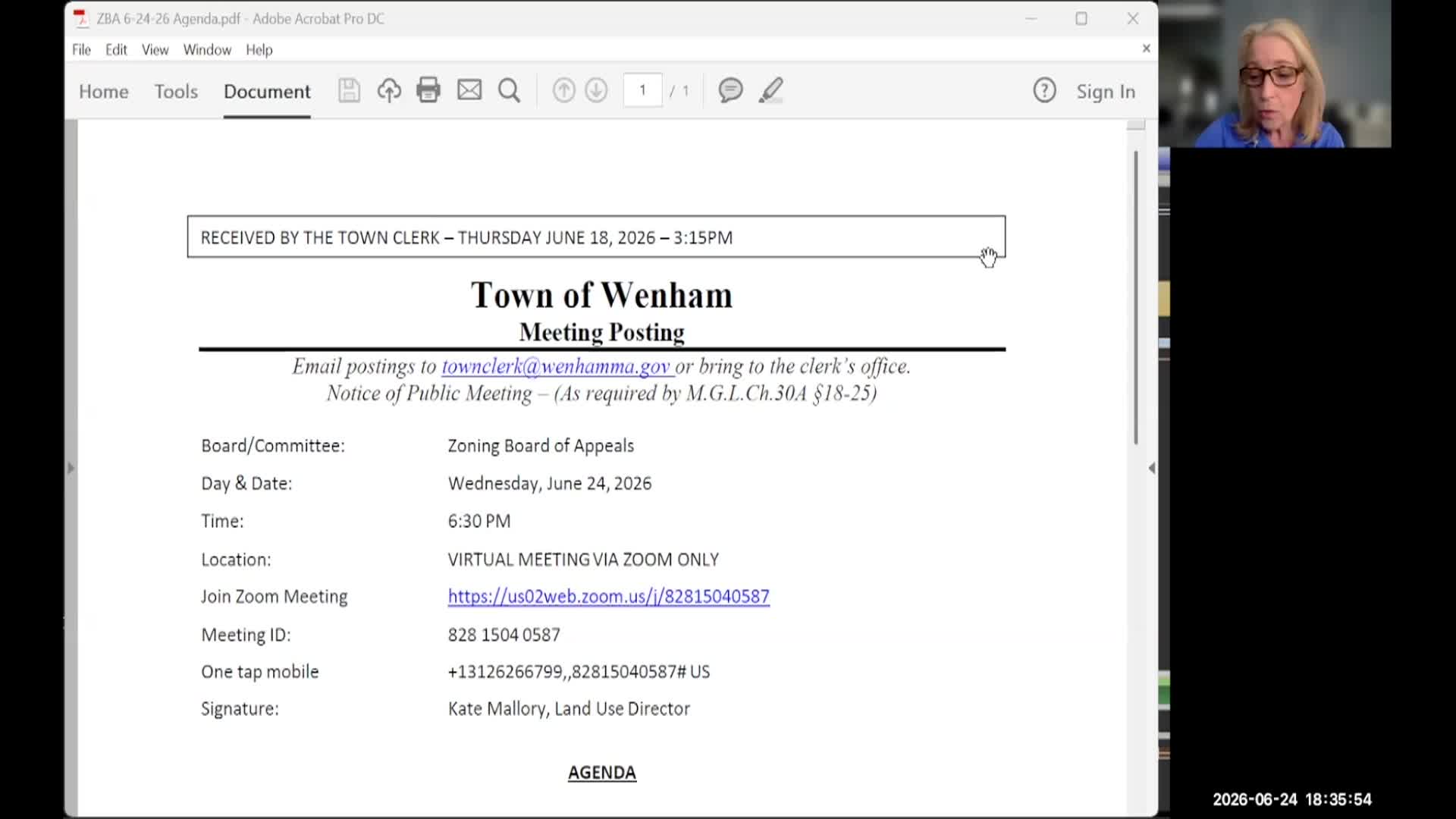Click the page number input field
The height and width of the screenshot is (819, 1456).
coord(642,90)
